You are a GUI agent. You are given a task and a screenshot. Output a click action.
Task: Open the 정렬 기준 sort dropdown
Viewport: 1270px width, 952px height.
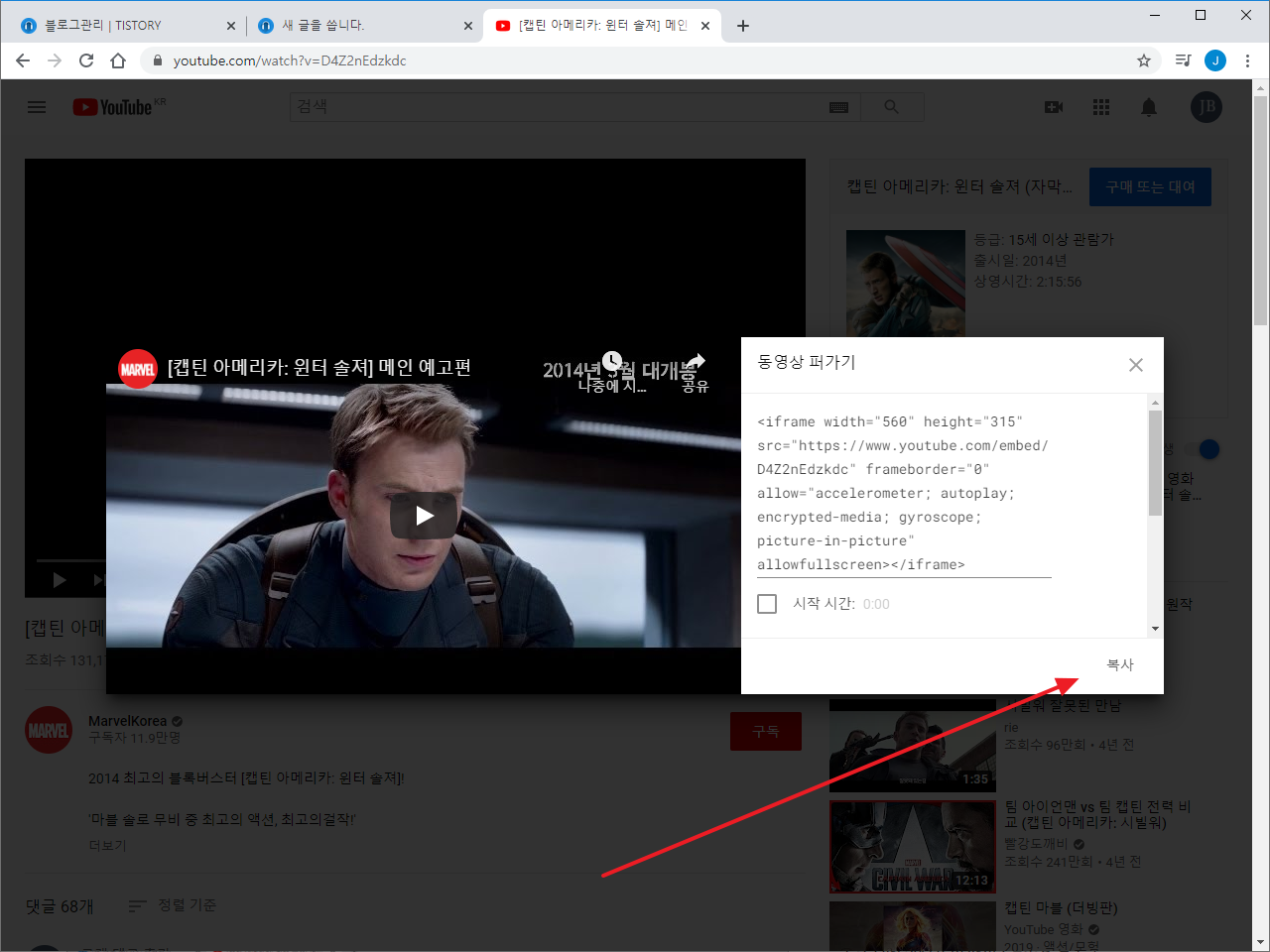pos(173,905)
